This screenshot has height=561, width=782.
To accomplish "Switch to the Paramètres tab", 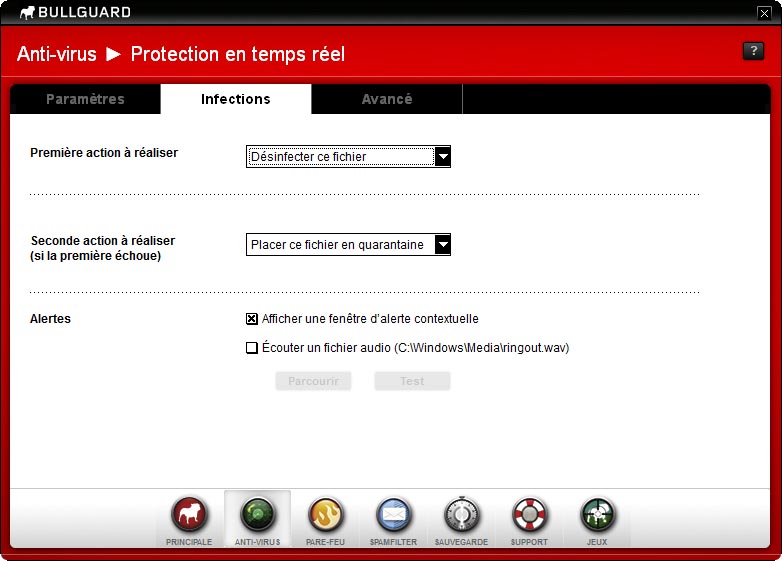I will (85, 99).
